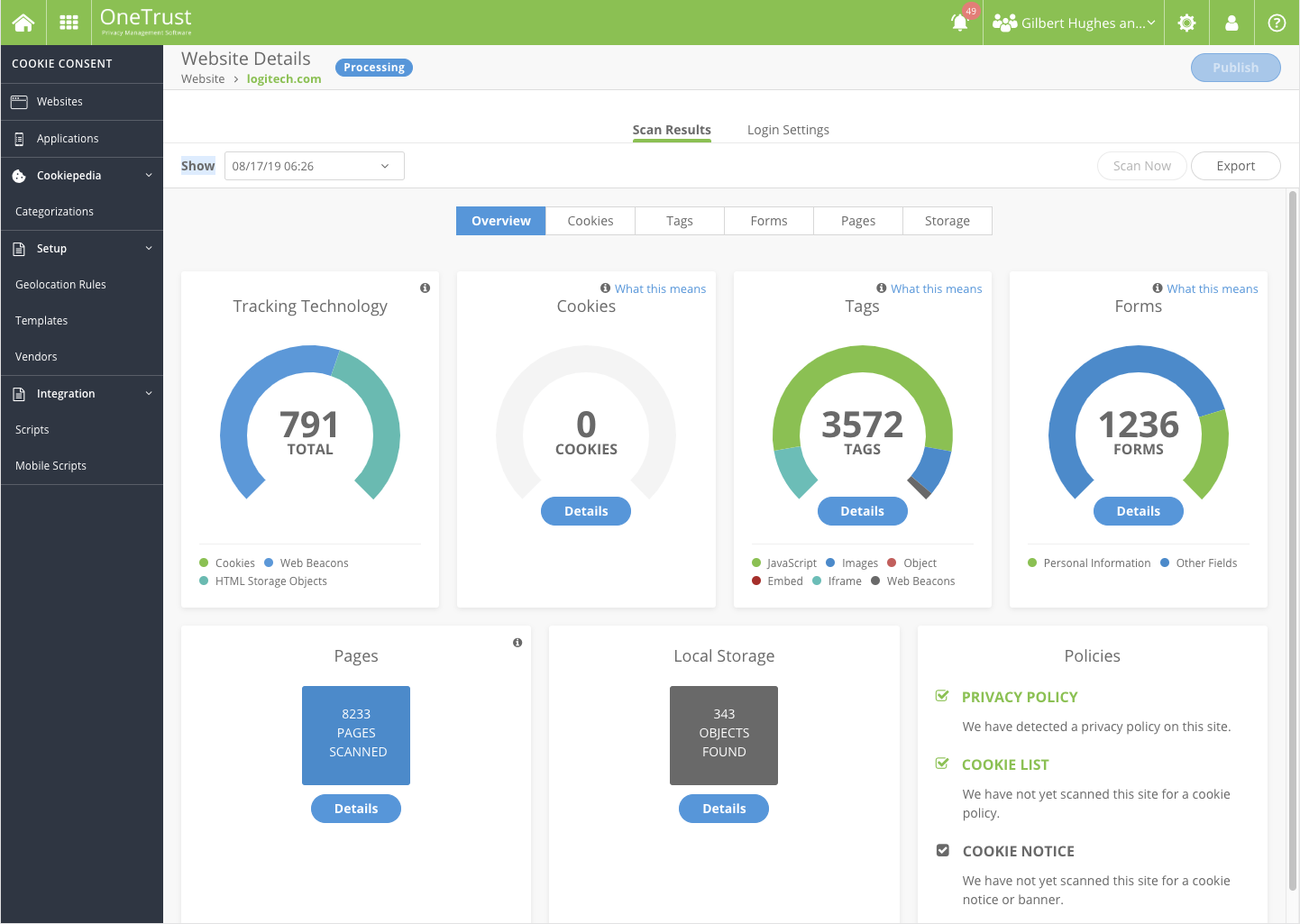Toggle the Cookie List checkbox
The image size is (1300, 924).
coord(942,764)
